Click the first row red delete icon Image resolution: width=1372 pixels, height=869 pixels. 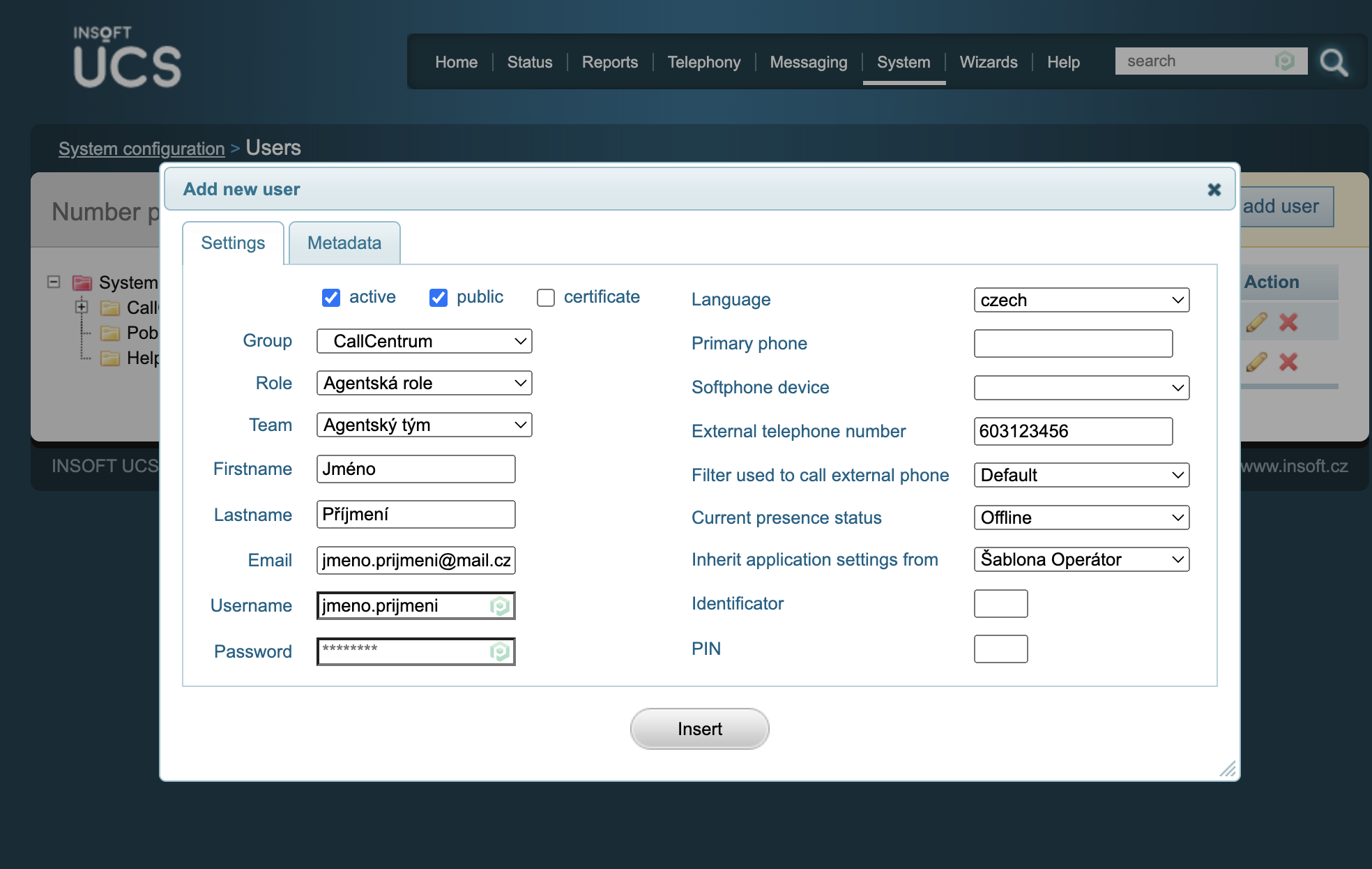tap(1288, 322)
